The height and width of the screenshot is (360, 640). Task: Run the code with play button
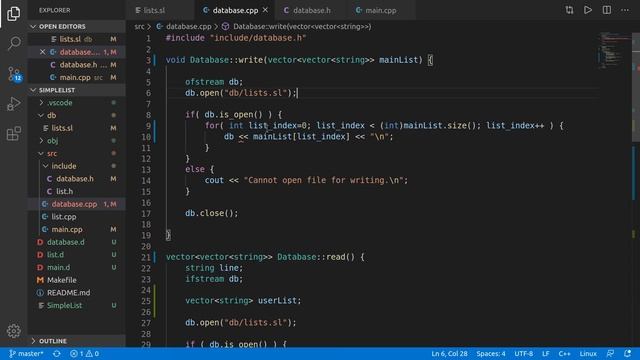(x=588, y=10)
